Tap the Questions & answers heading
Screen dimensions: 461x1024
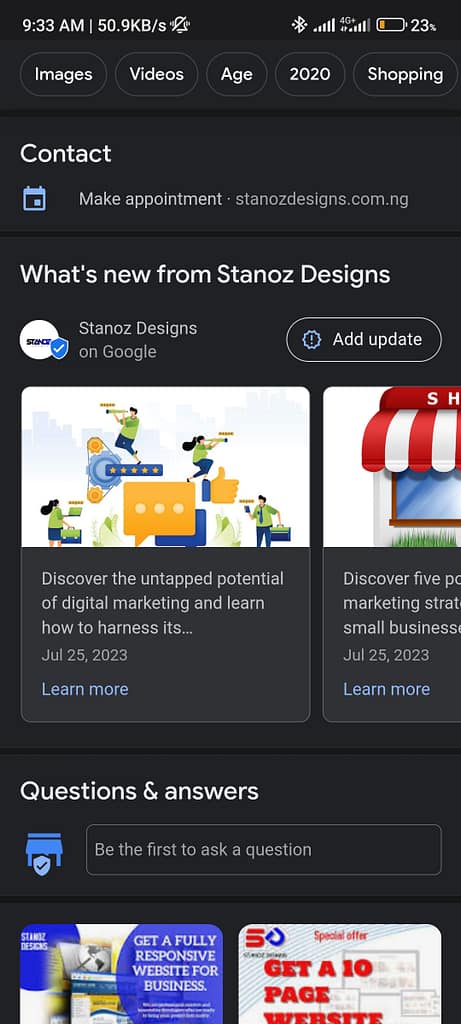pyautogui.click(x=139, y=792)
